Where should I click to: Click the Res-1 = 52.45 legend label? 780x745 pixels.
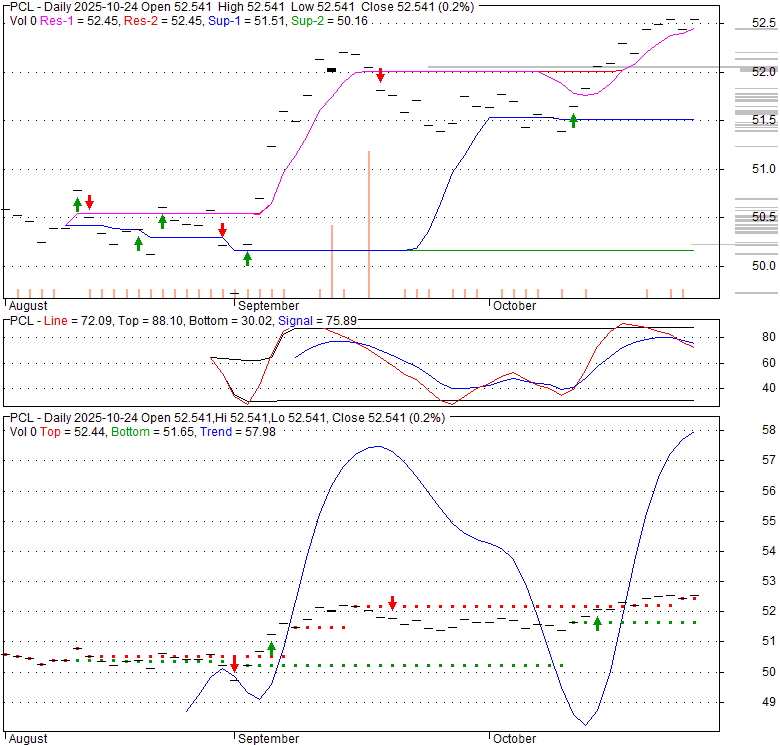[x=76, y=20]
